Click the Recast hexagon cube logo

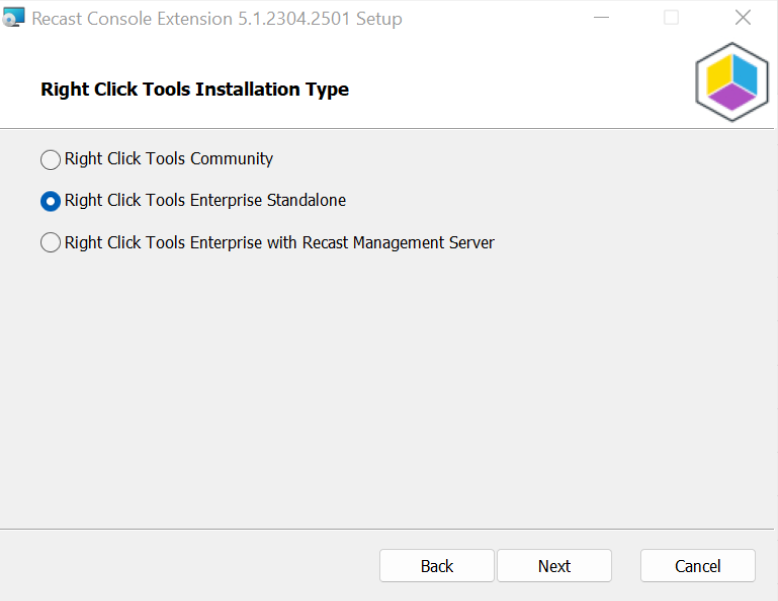pos(732,82)
